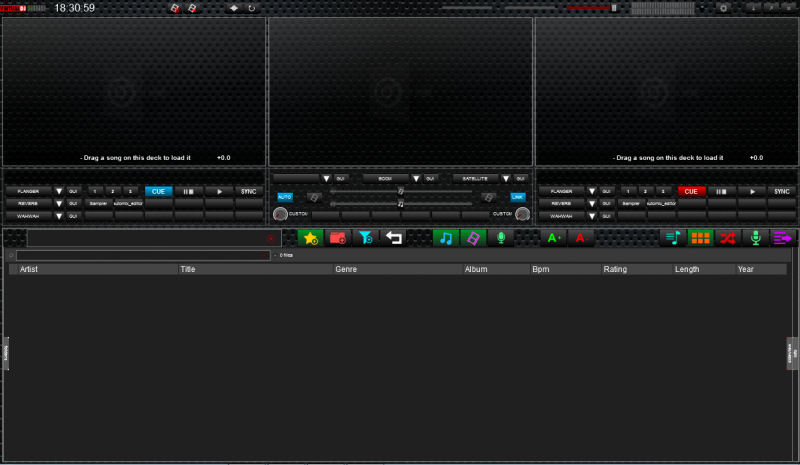The width and height of the screenshot is (800, 465).
Task: Open left deck WAHWAH effect dropdown arrow
Action: [59, 216]
